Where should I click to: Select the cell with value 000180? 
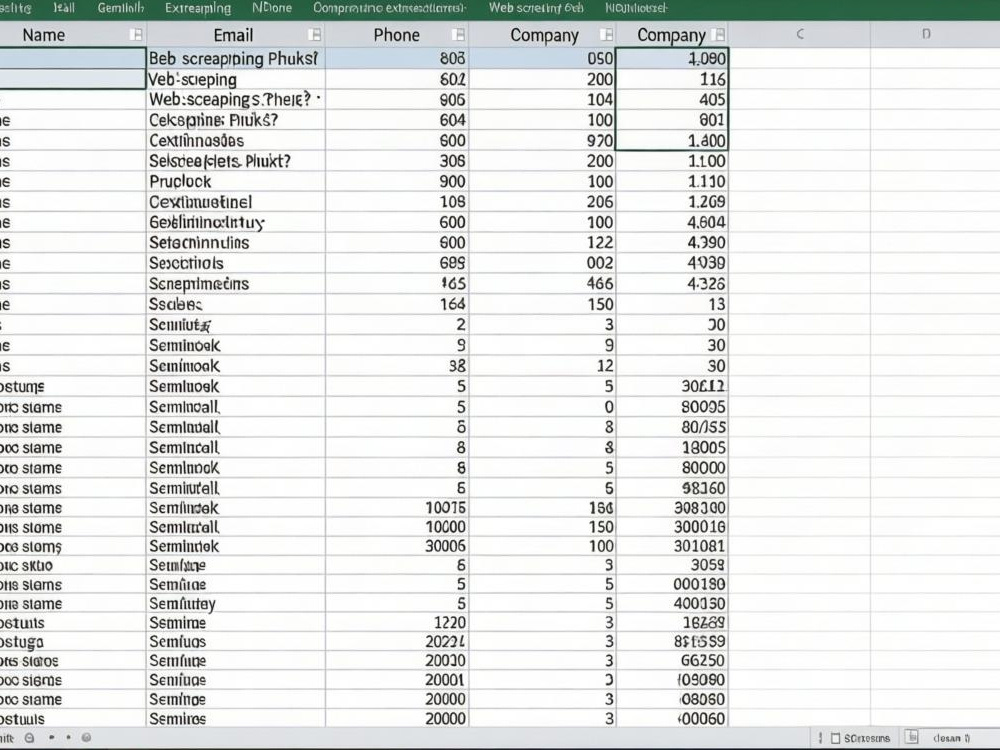[x=672, y=584]
